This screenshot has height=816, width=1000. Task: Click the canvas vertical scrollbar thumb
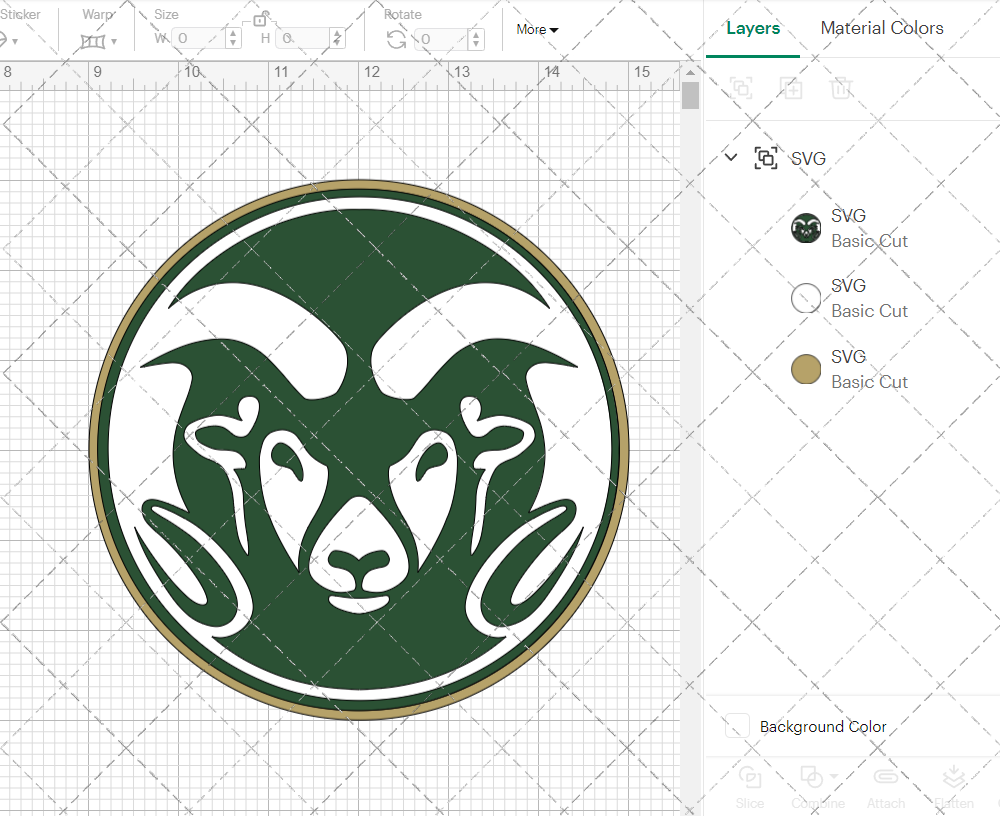[690, 96]
